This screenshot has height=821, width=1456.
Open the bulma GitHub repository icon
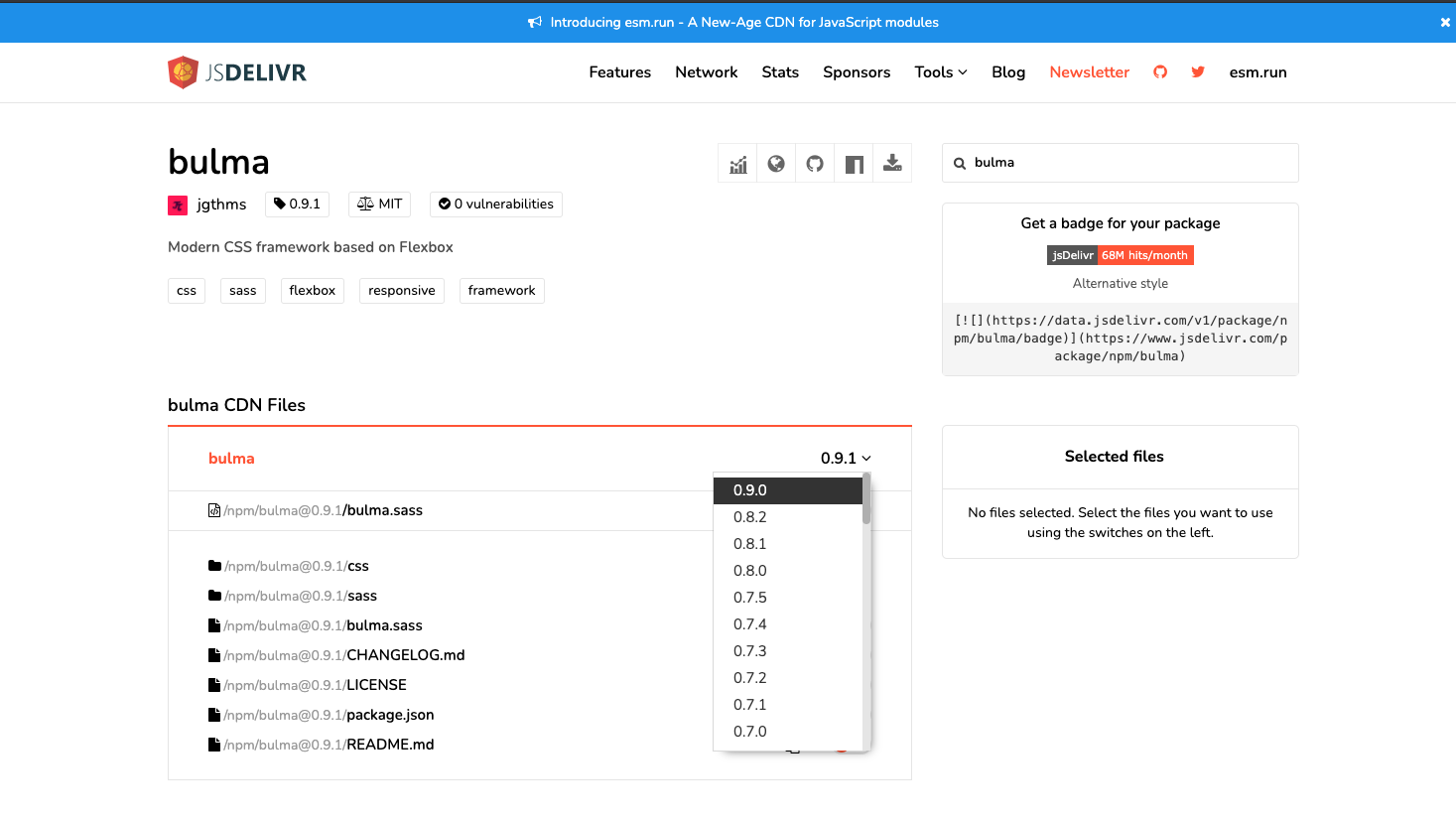pyautogui.click(x=815, y=164)
